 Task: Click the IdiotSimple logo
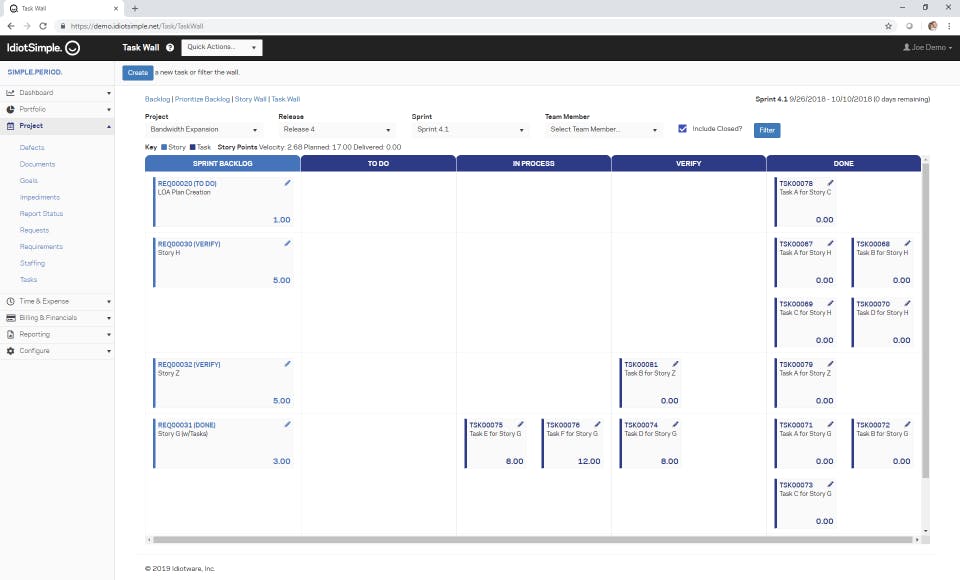(x=43, y=48)
